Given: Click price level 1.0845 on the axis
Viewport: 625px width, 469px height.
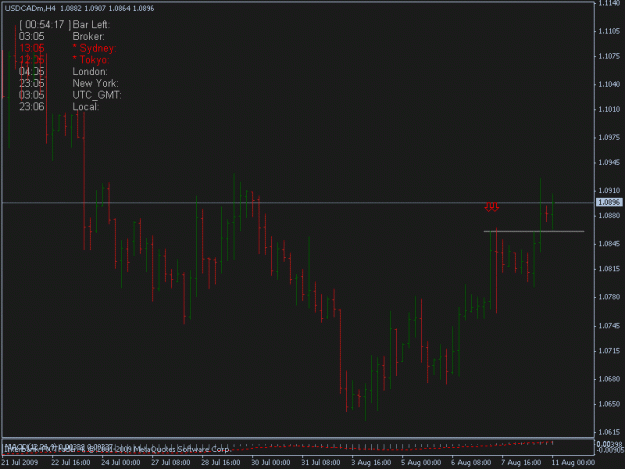Looking at the screenshot, I should [x=609, y=244].
